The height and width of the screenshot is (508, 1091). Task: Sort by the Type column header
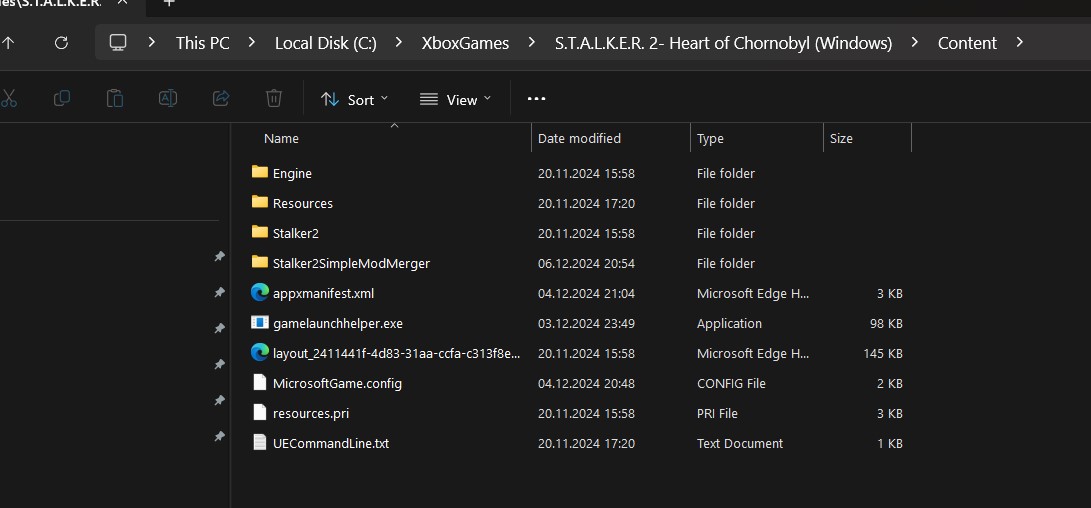coord(710,138)
